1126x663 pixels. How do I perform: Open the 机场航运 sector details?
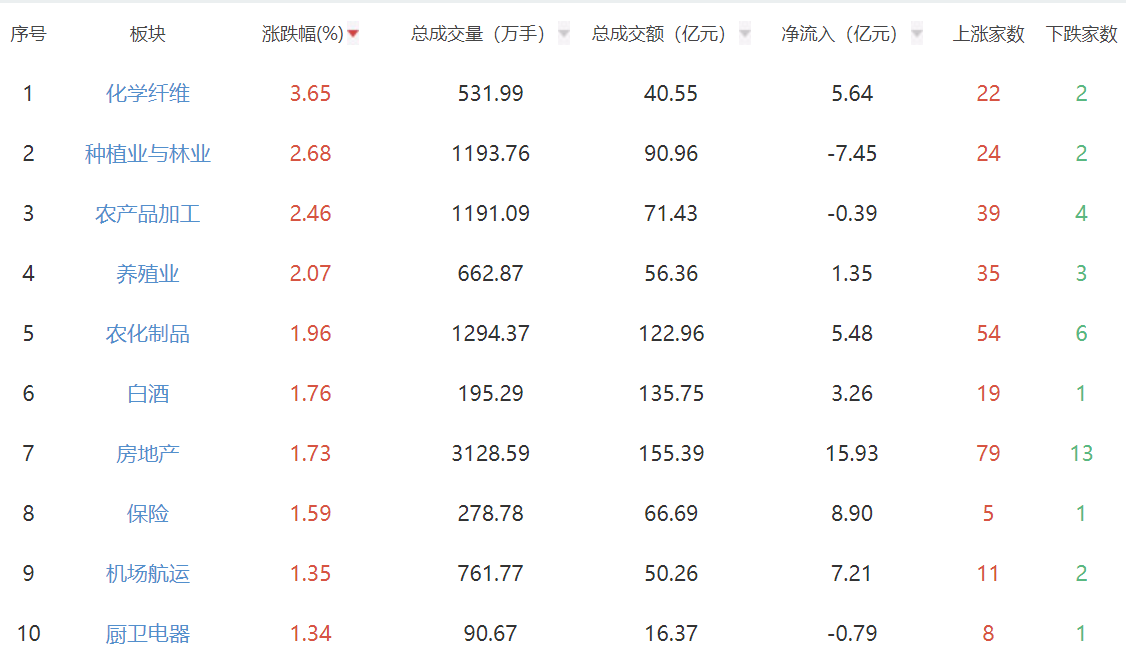(148, 574)
